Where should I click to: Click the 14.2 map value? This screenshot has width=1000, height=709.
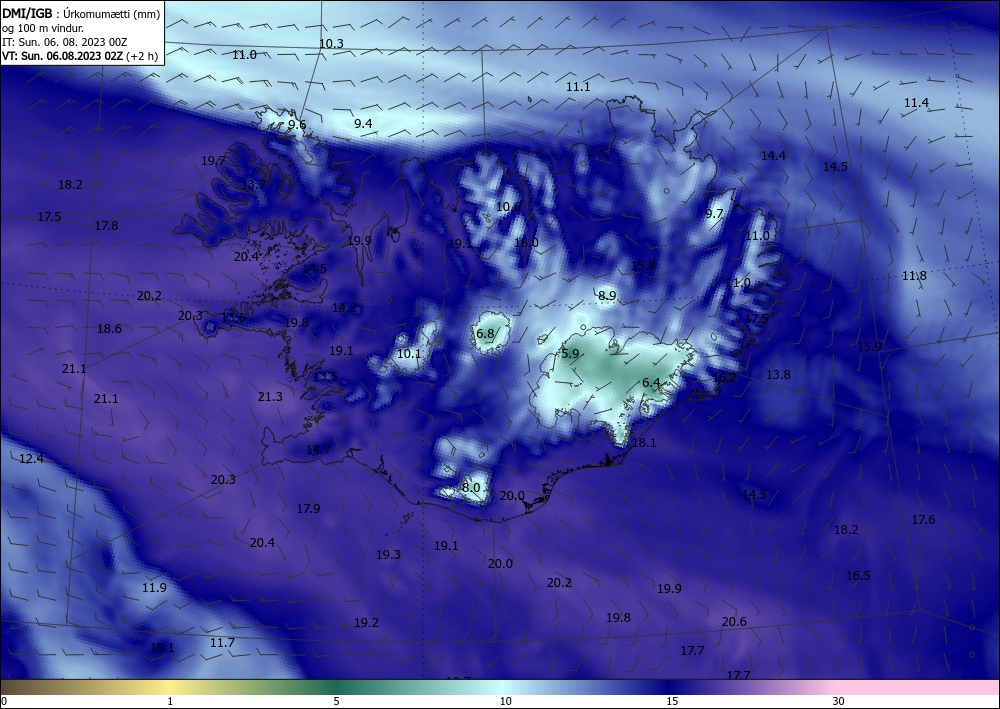click(344, 307)
